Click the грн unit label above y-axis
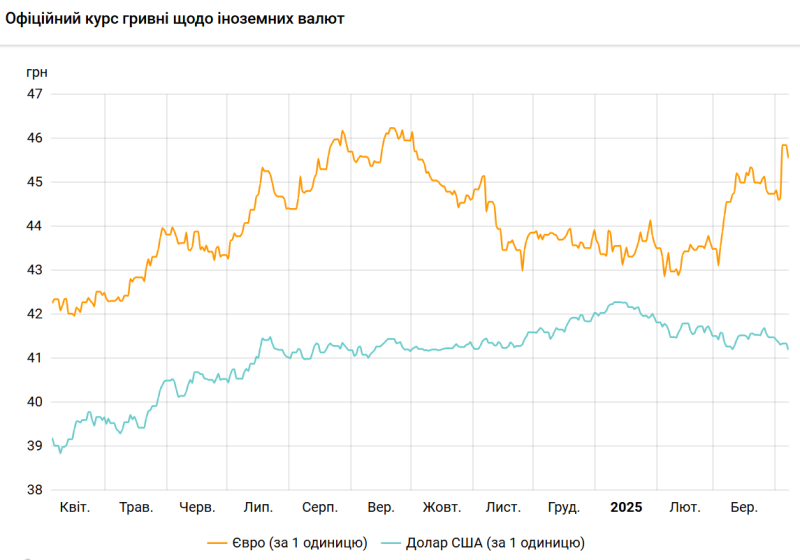 [36, 72]
